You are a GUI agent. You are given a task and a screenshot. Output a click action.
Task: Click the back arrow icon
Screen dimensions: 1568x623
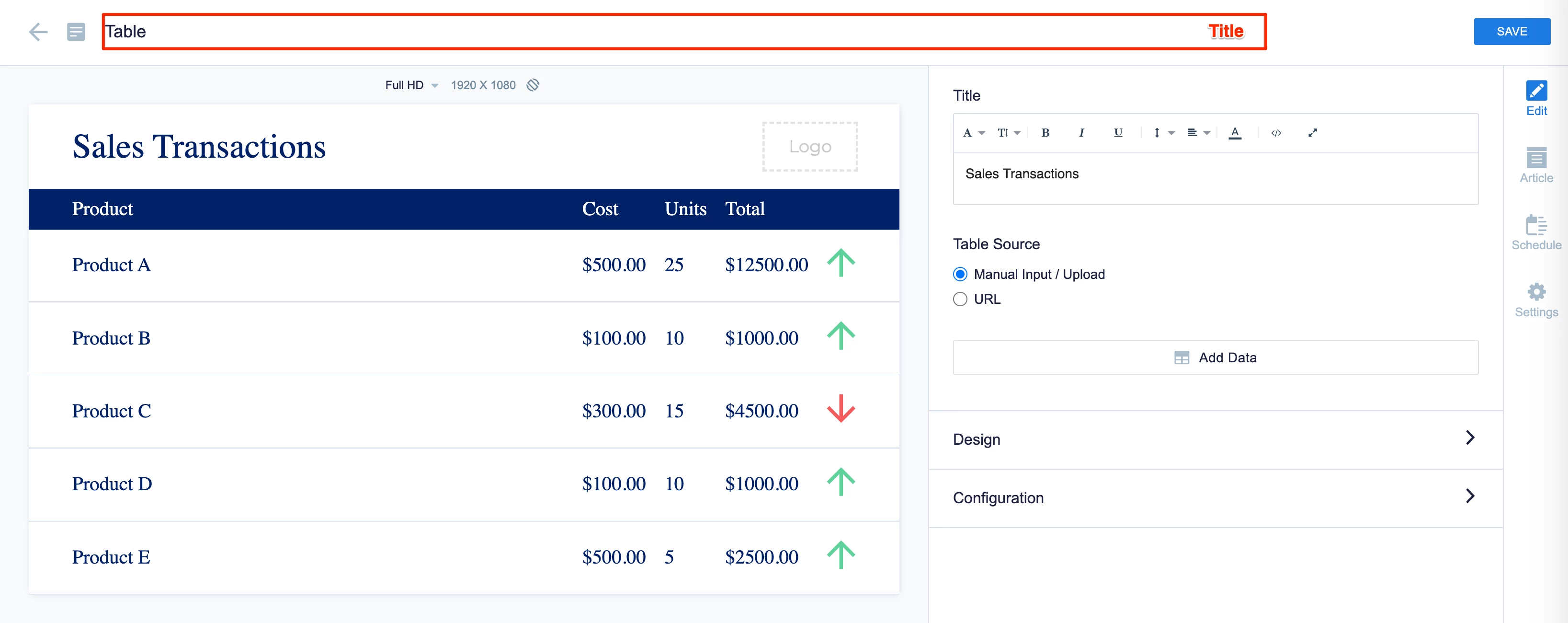tap(38, 32)
